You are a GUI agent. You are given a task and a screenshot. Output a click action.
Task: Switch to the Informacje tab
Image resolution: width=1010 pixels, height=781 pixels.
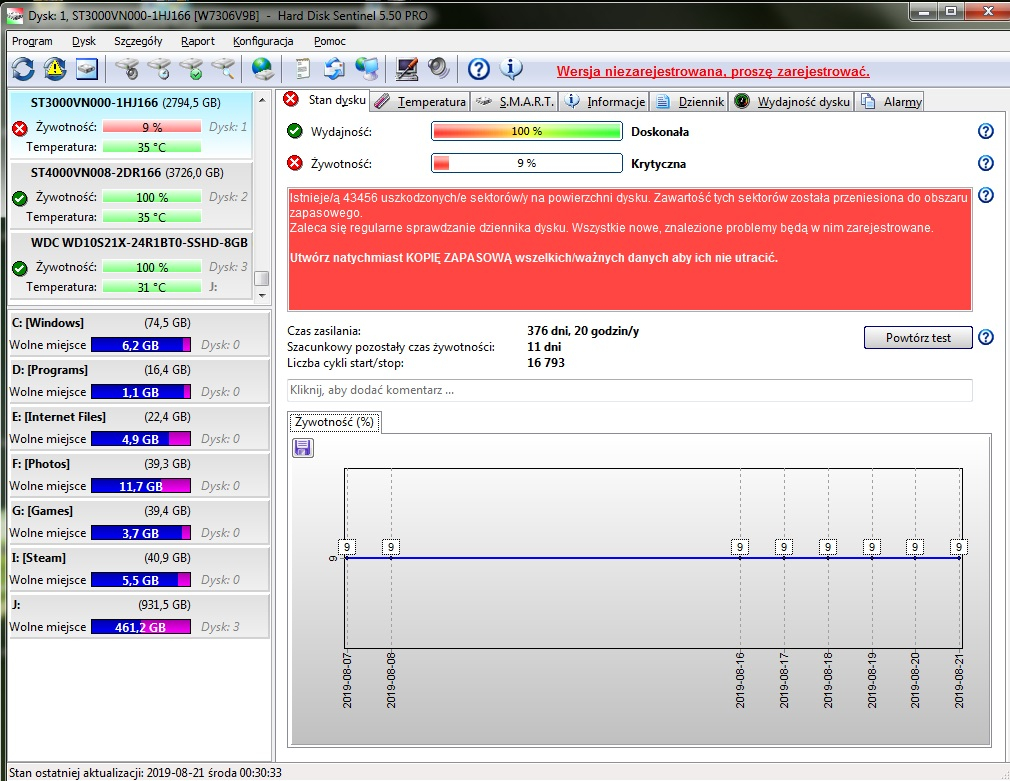tap(604, 102)
